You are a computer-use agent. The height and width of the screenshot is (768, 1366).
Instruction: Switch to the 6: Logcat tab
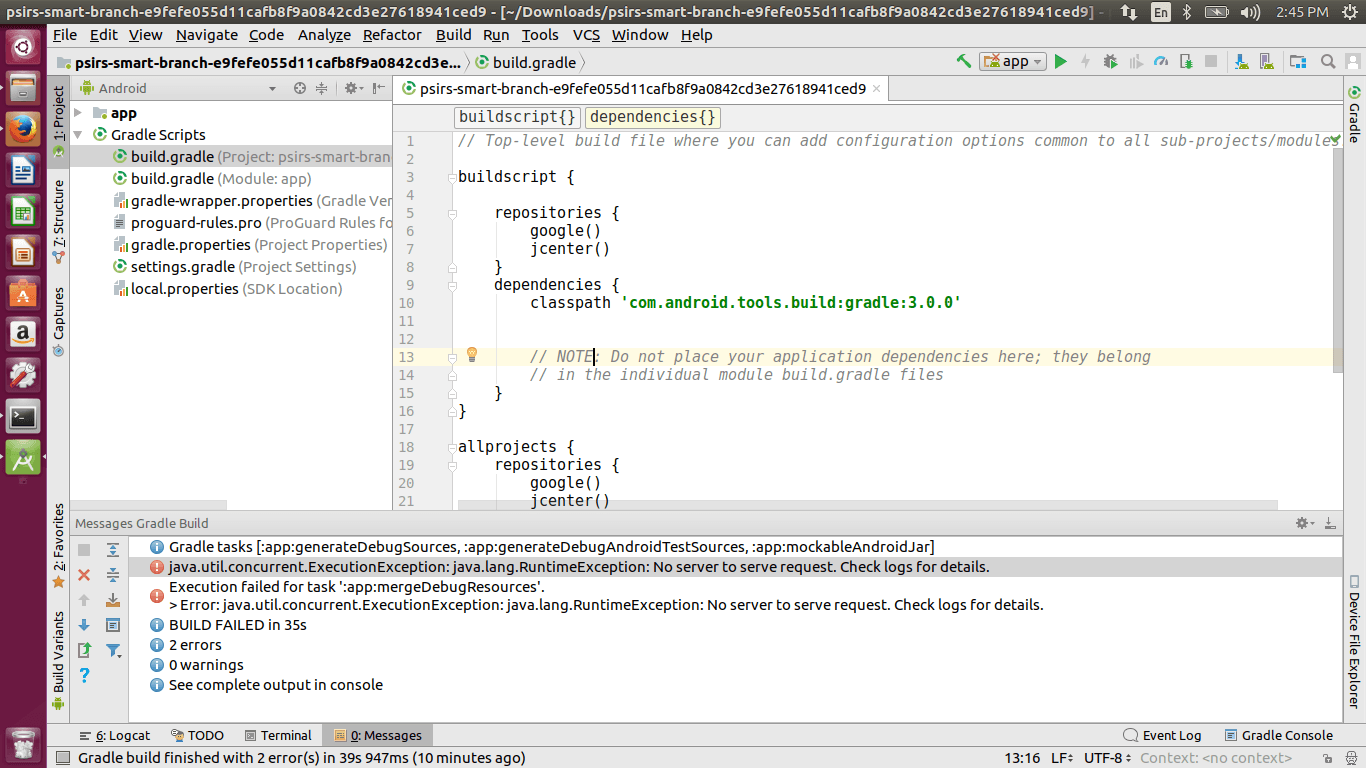click(x=115, y=735)
